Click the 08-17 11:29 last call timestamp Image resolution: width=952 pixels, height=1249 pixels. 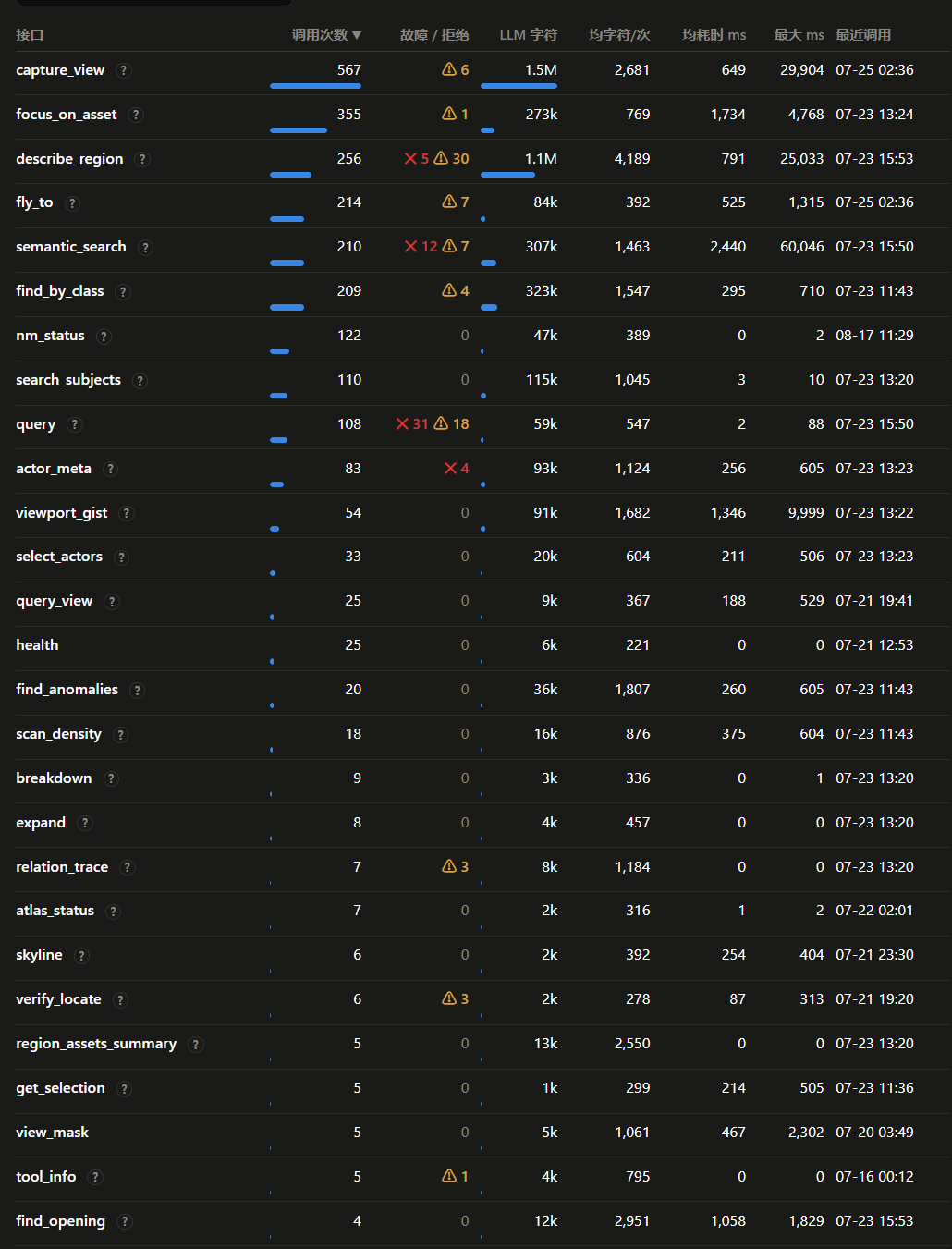coord(874,336)
